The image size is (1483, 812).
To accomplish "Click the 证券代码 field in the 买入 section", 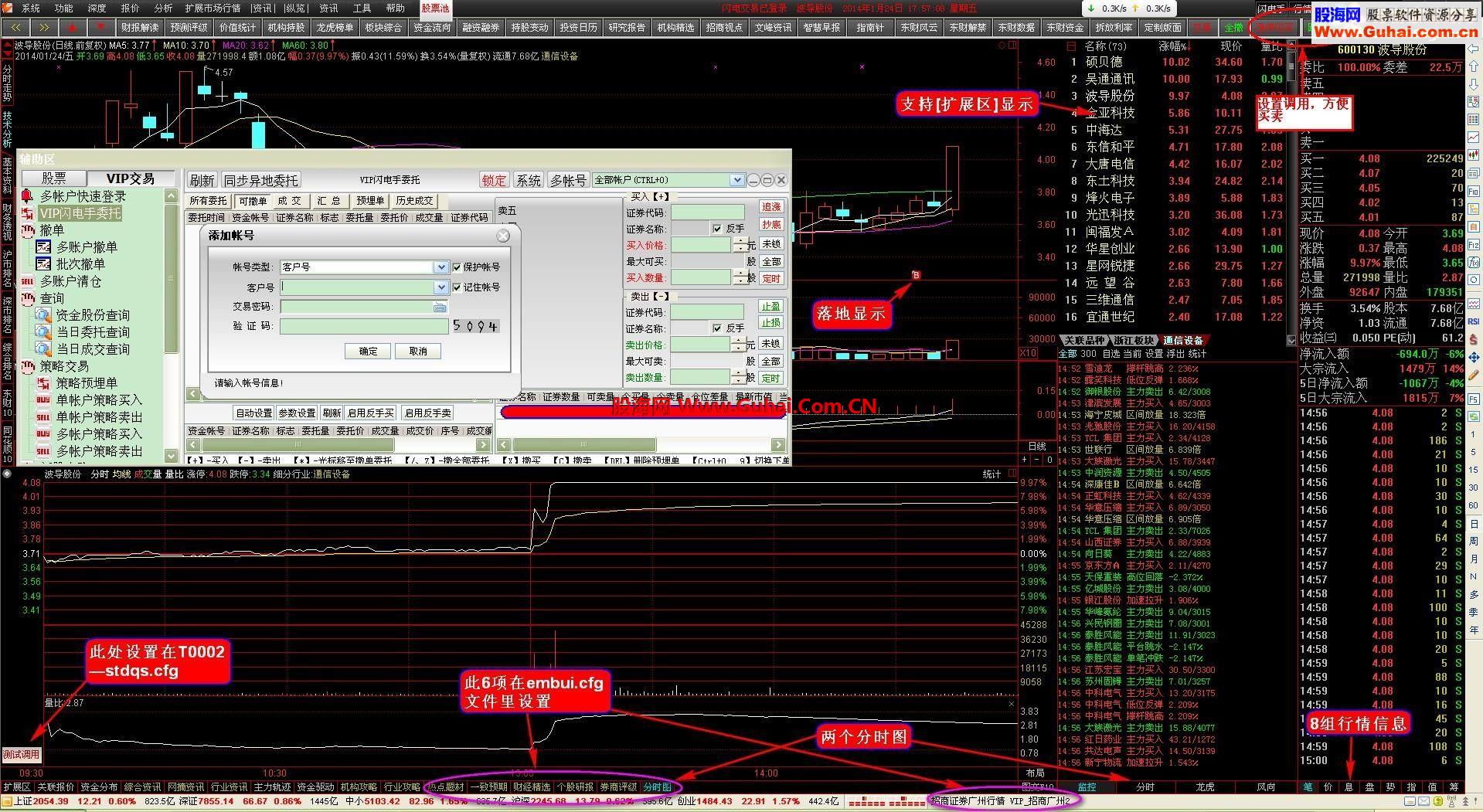I will [x=707, y=212].
